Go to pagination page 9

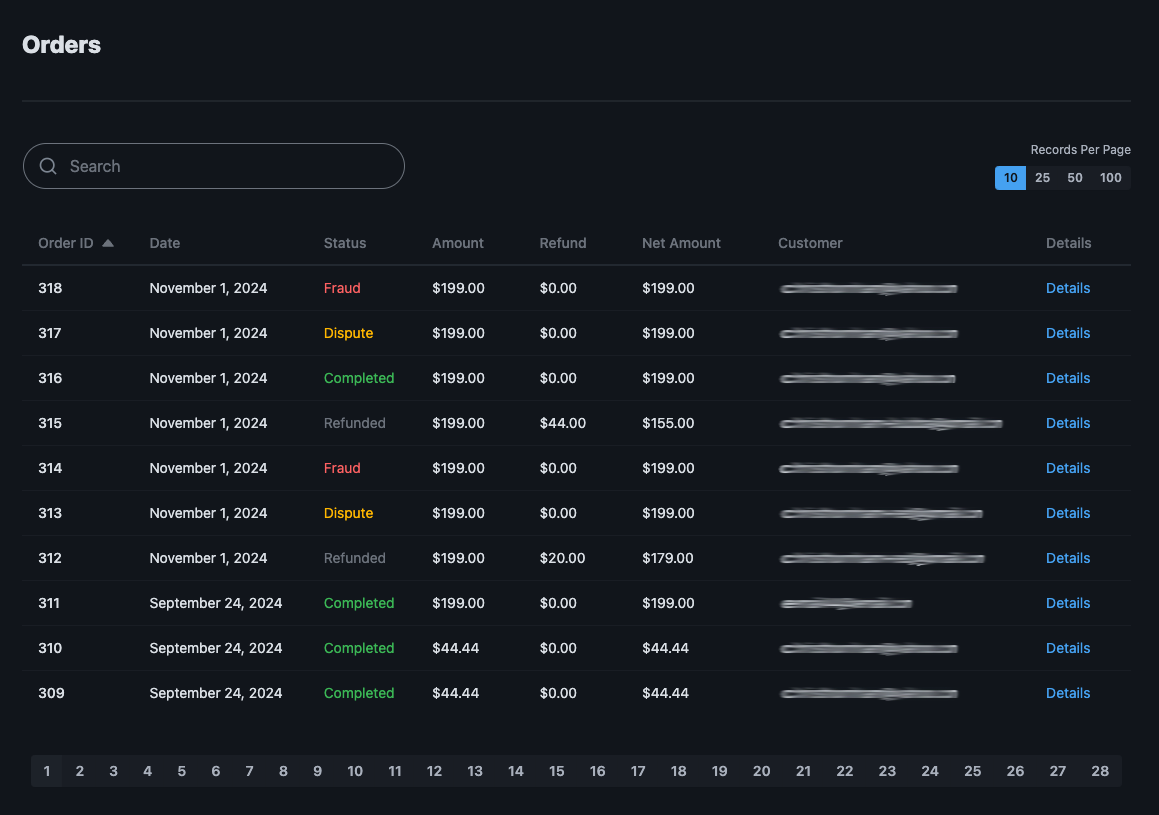pyautogui.click(x=317, y=771)
